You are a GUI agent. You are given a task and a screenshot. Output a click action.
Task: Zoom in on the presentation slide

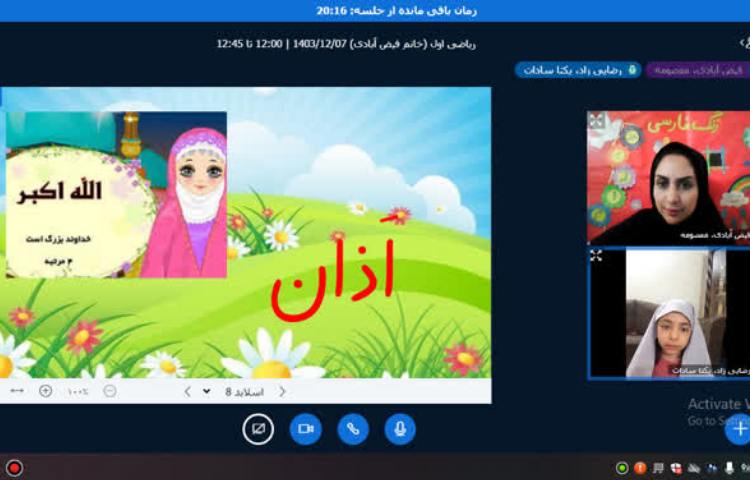[x=45, y=391]
